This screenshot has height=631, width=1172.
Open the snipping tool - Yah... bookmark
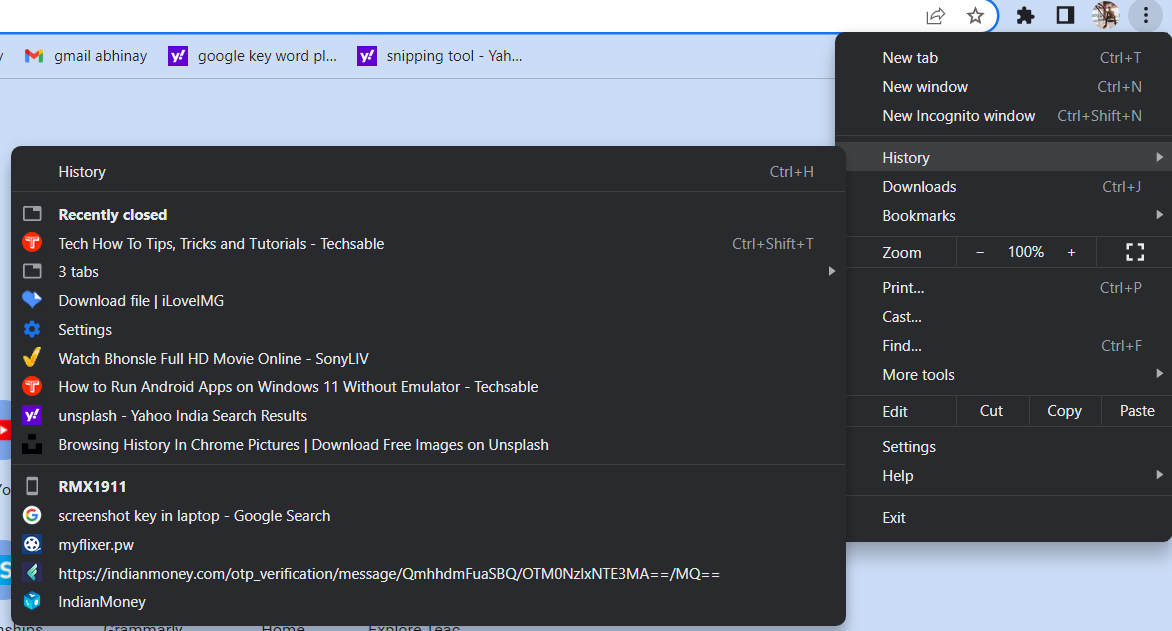[x=441, y=56]
